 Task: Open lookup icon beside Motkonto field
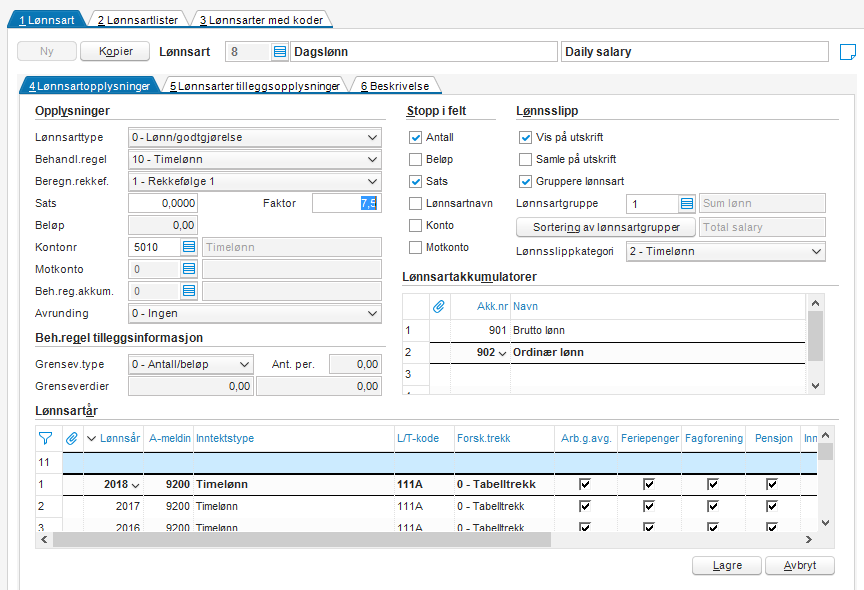tap(189, 269)
